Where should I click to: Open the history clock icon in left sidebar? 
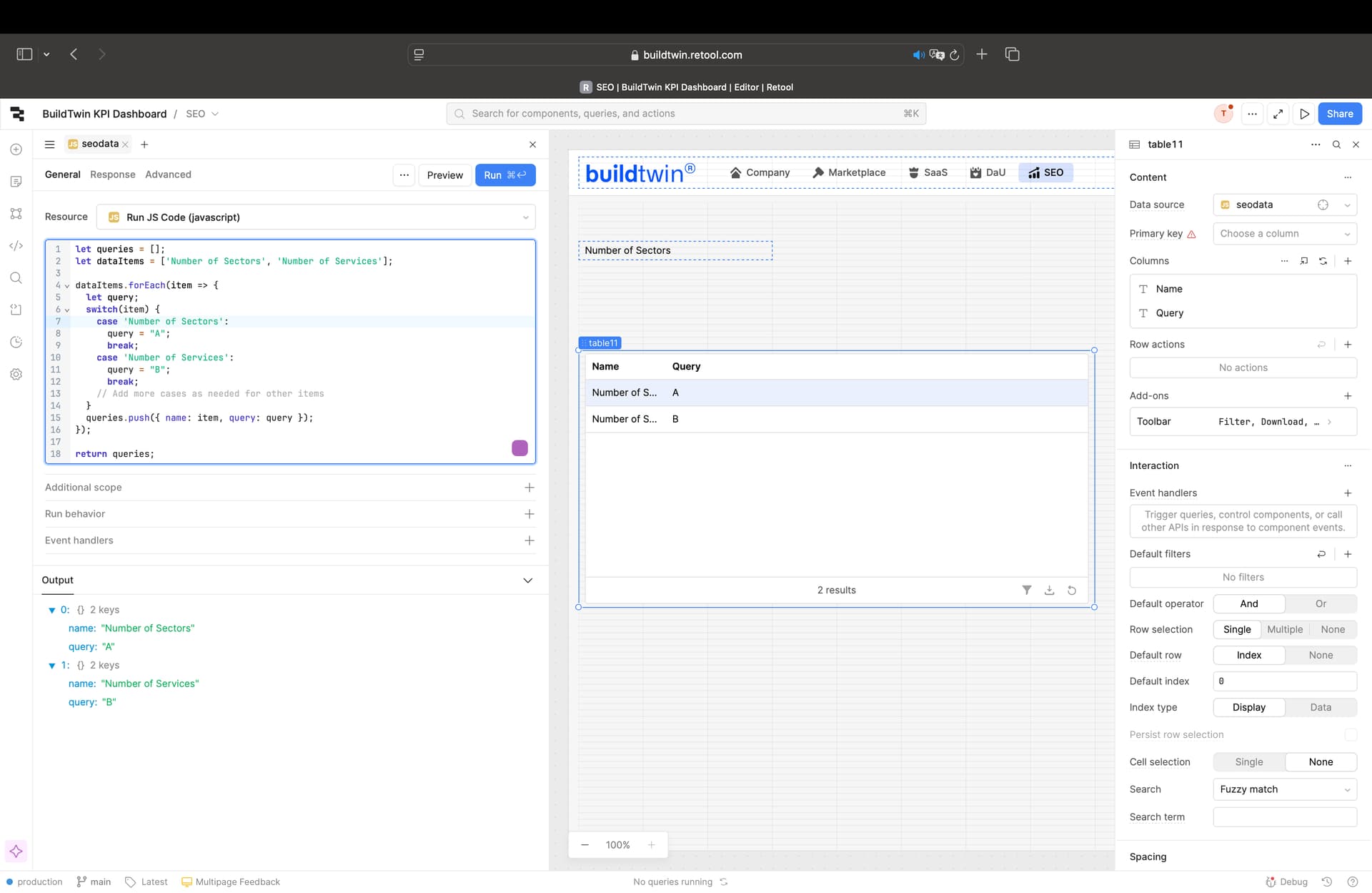[x=16, y=342]
